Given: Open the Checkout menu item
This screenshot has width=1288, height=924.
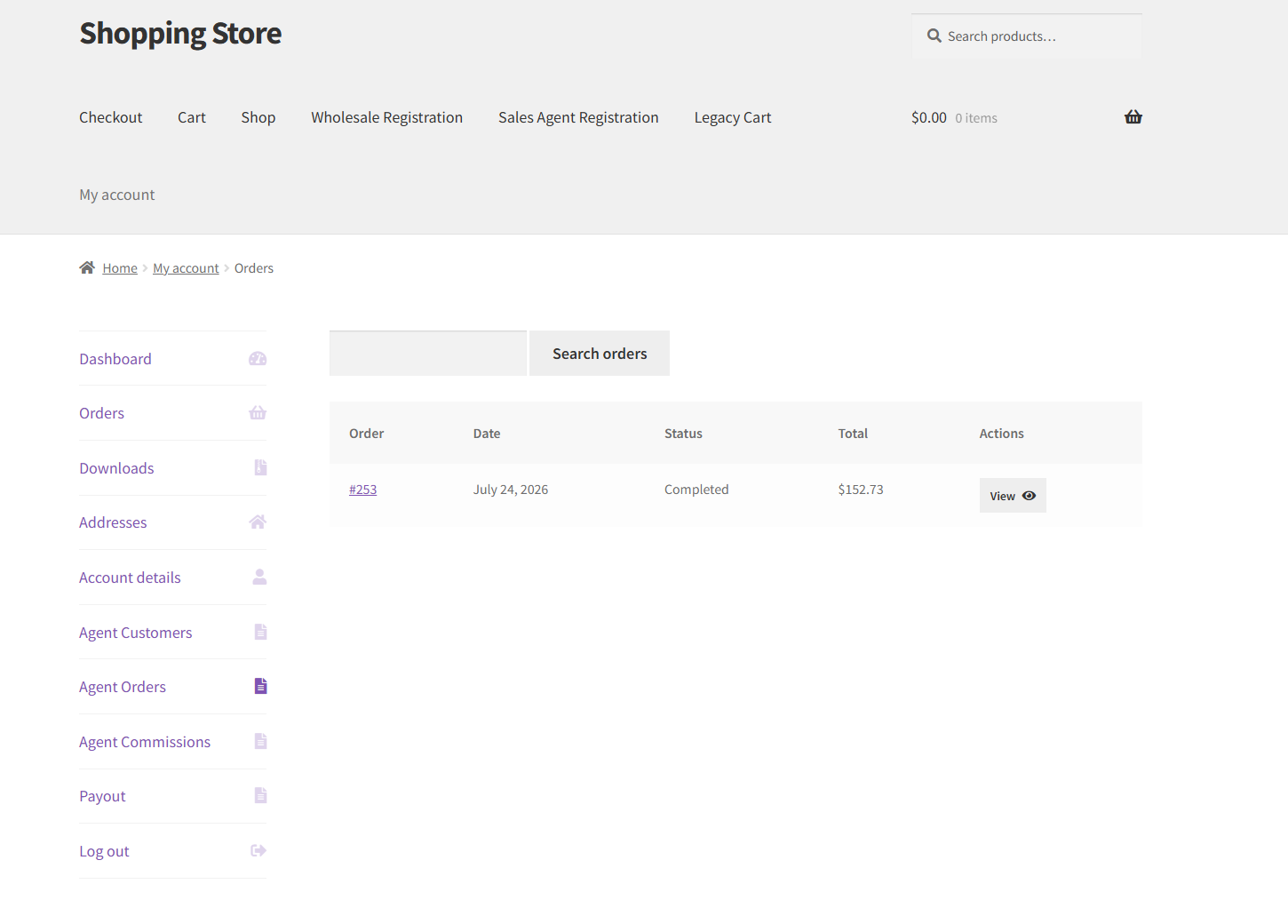Looking at the screenshot, I should (x=111, y=117).
